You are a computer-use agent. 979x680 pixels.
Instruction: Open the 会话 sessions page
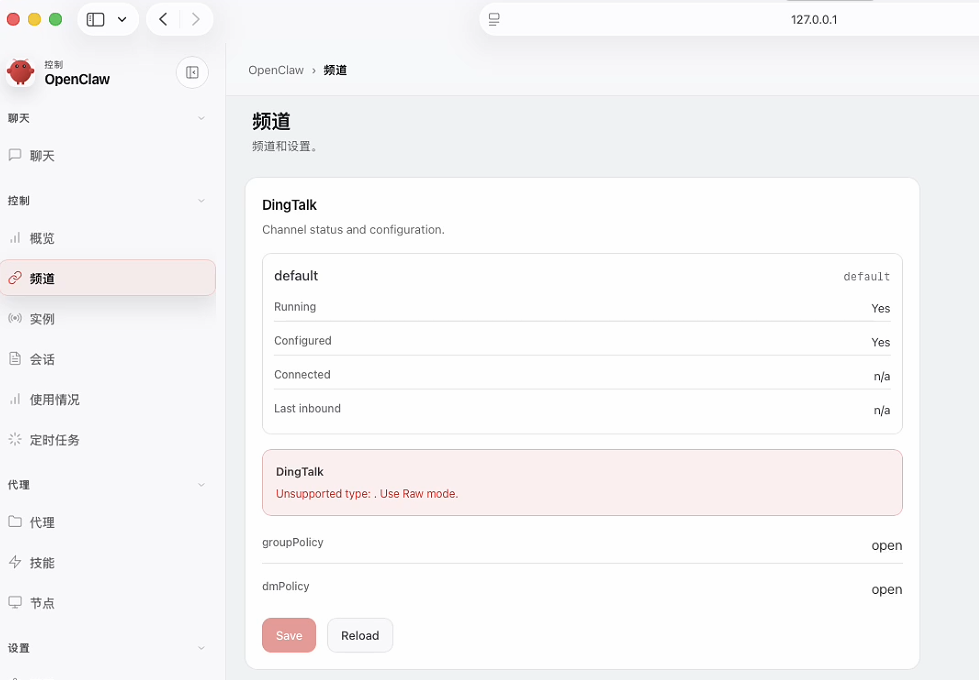pos(42,359)
